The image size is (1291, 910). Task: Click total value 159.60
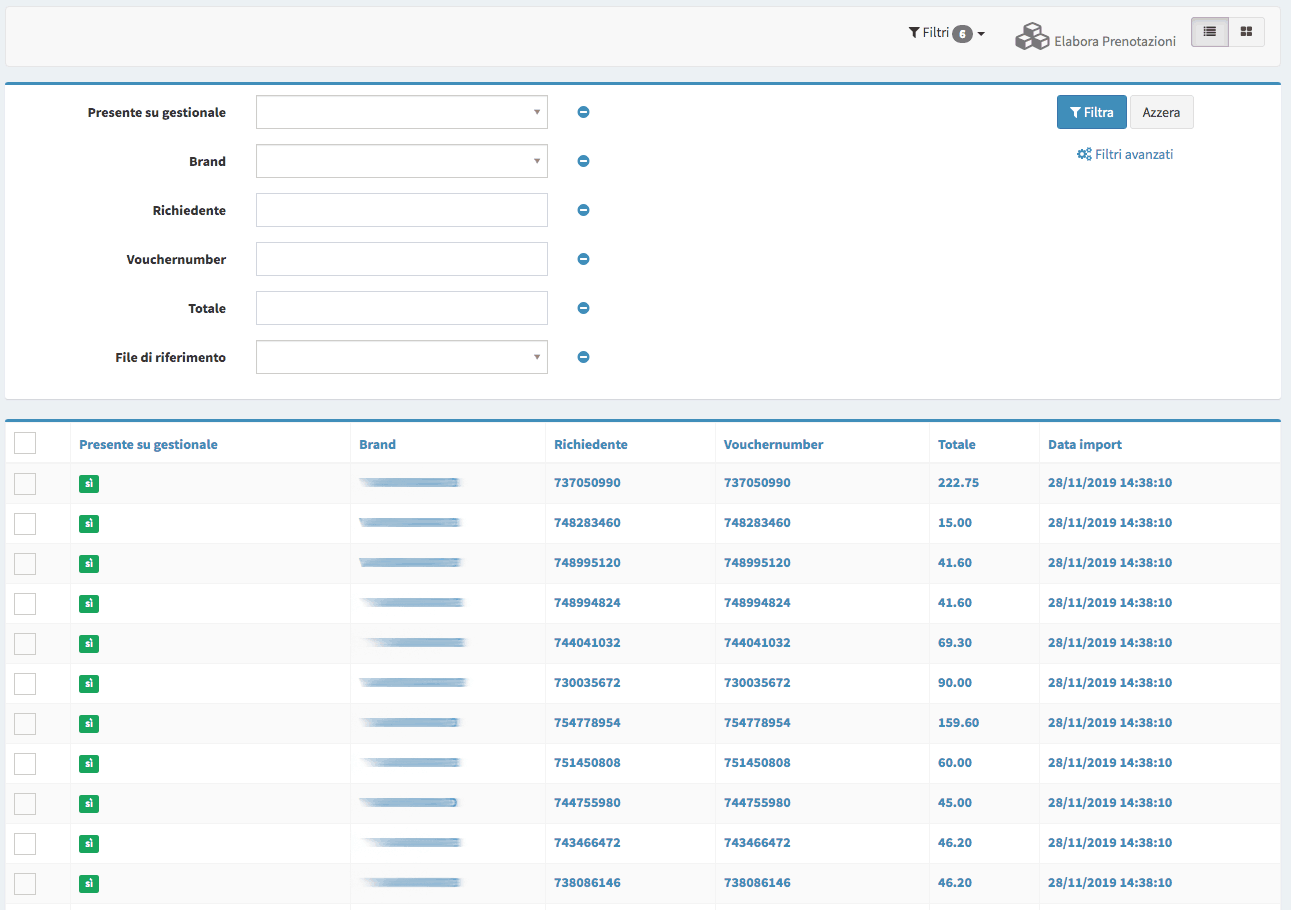click(x=958, y=722)
